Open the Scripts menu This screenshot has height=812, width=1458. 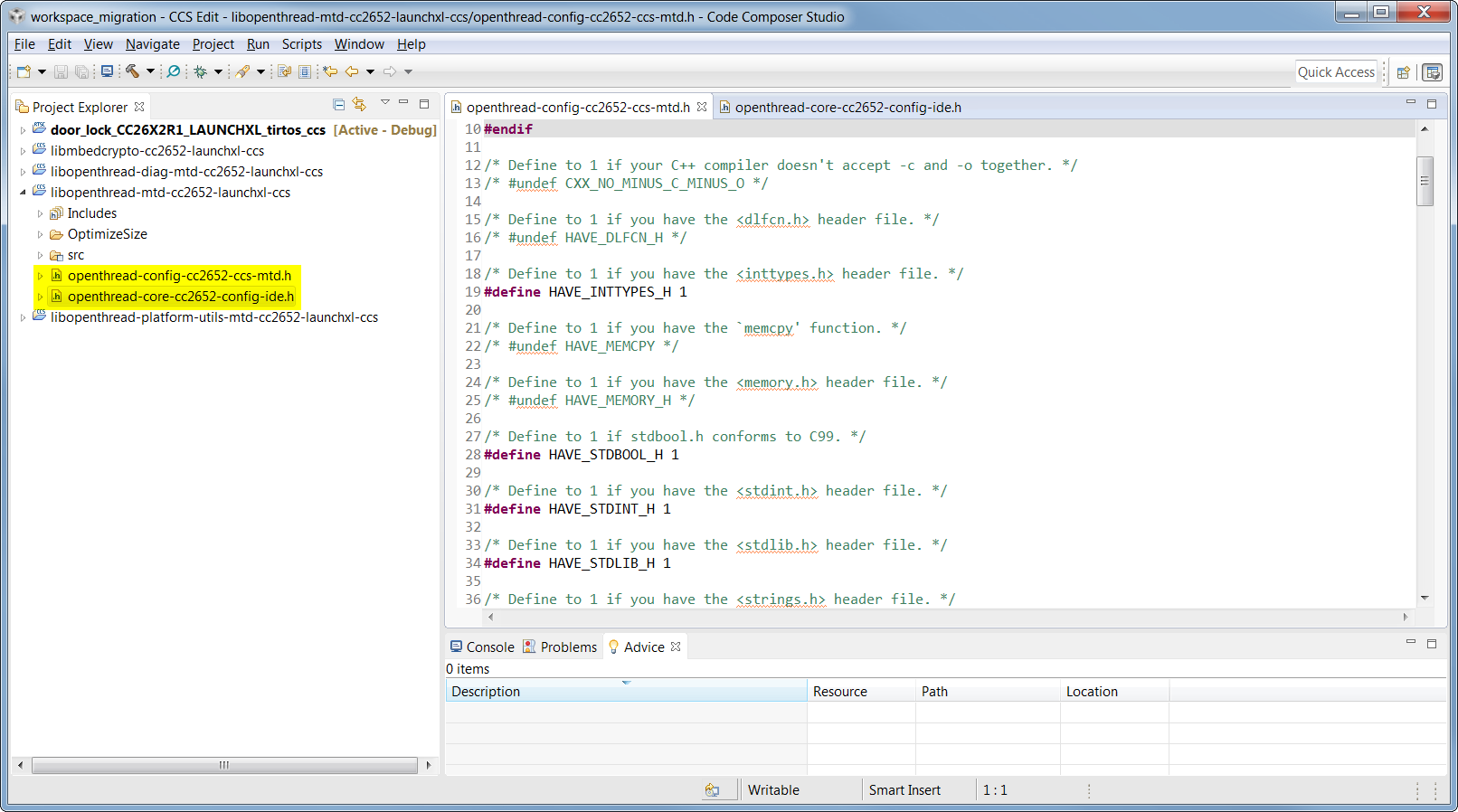click(x=301, y=44)
